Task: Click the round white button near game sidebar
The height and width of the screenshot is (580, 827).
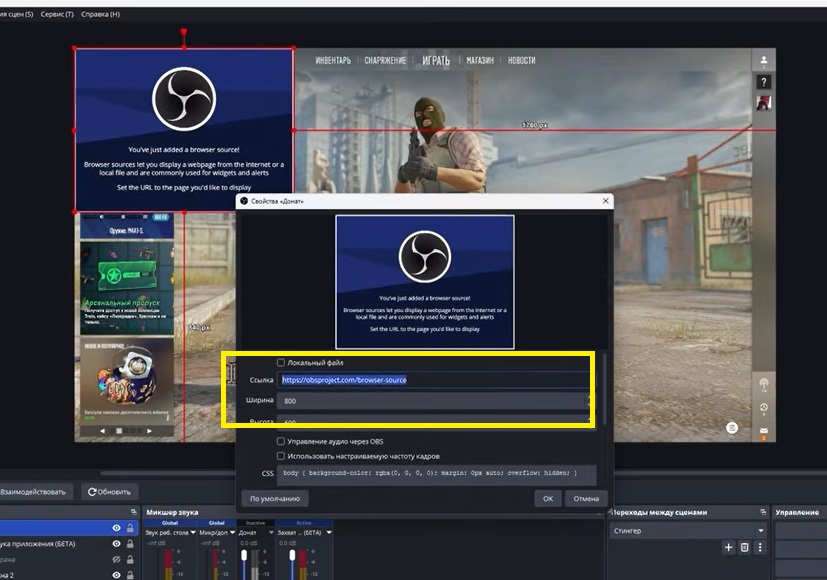Action: click(x=732, y=428)
